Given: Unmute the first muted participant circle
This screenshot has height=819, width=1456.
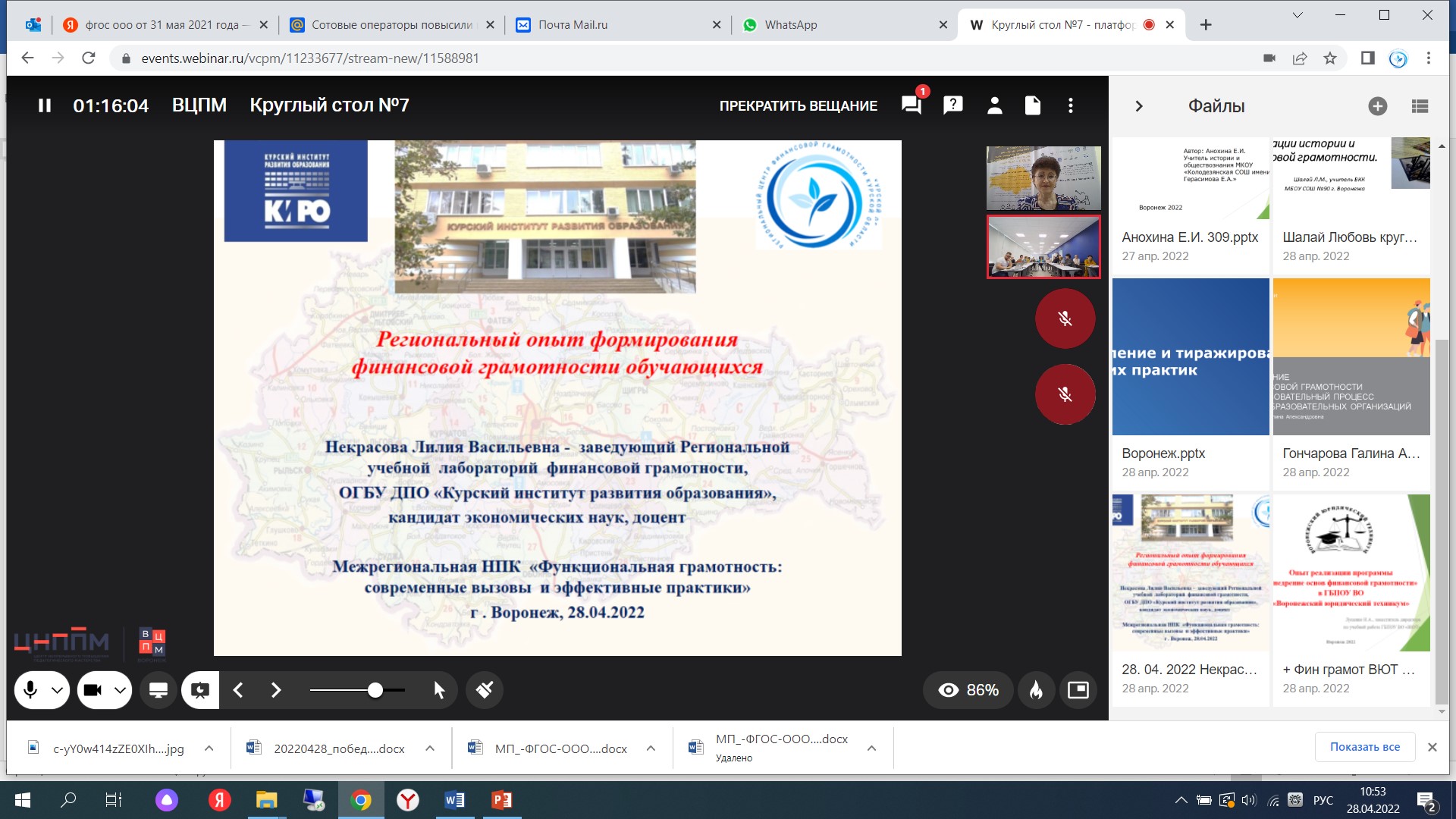Looking at the screenshot, I should [x=1065, y=318].
